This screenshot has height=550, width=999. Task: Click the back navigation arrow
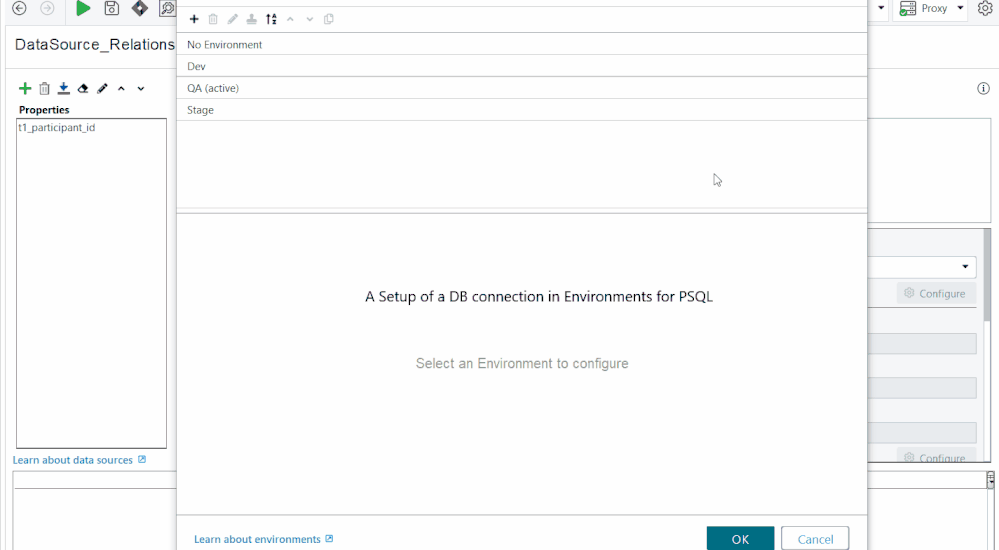tap(20, 8)
